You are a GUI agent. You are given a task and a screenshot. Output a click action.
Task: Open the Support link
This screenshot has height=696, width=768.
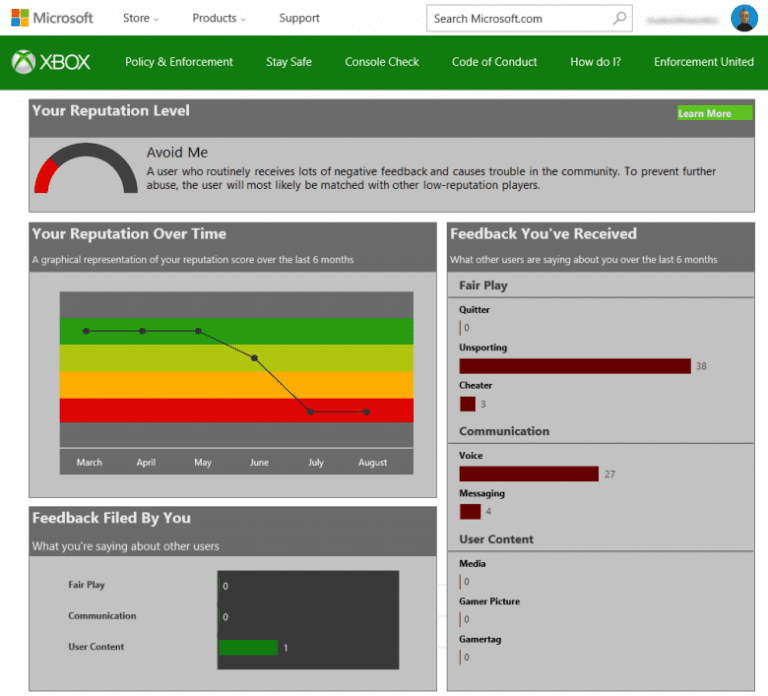click(299, 18)
